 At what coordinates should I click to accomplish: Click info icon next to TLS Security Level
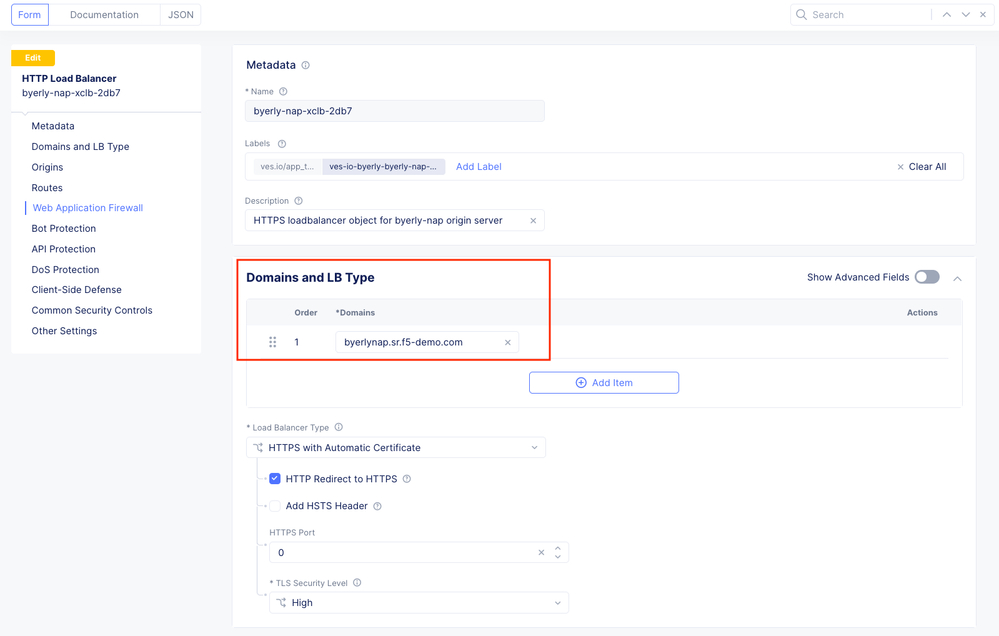tap(357, 583)
